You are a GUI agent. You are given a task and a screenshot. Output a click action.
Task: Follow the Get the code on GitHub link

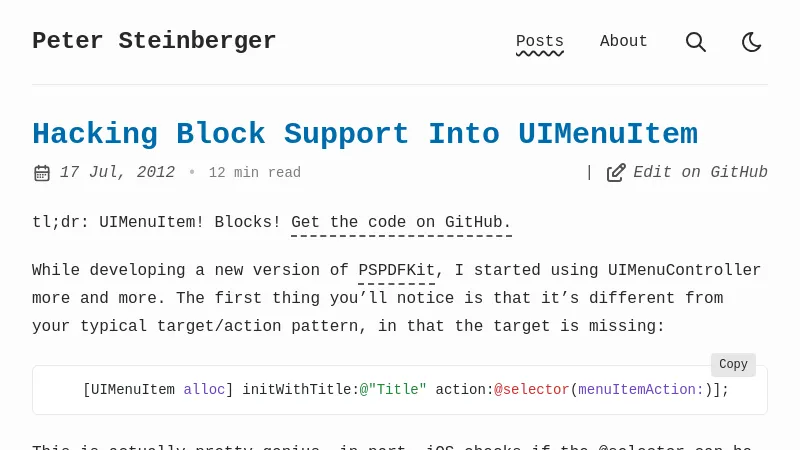pyautogui.click(x=401, y=222)
